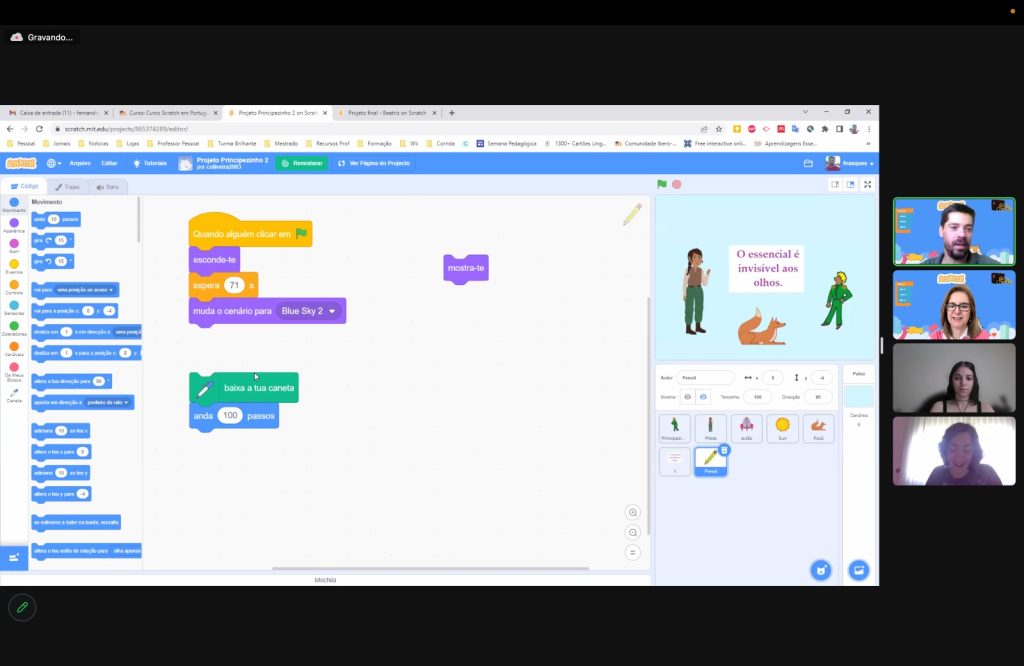Open the language globe dropdown
This screenshot has height=666, width=1024.
click(53, 163)
